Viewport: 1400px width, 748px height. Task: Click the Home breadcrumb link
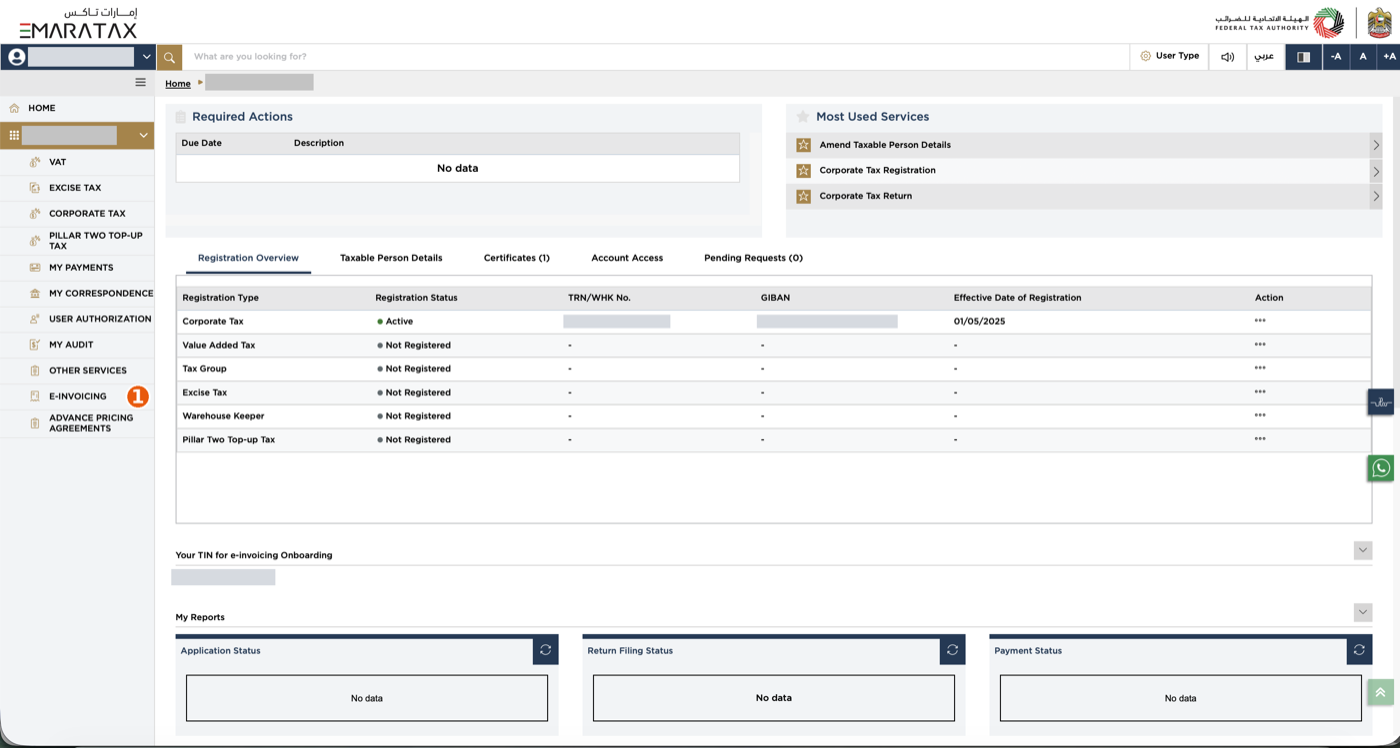[x=178, y=84]
